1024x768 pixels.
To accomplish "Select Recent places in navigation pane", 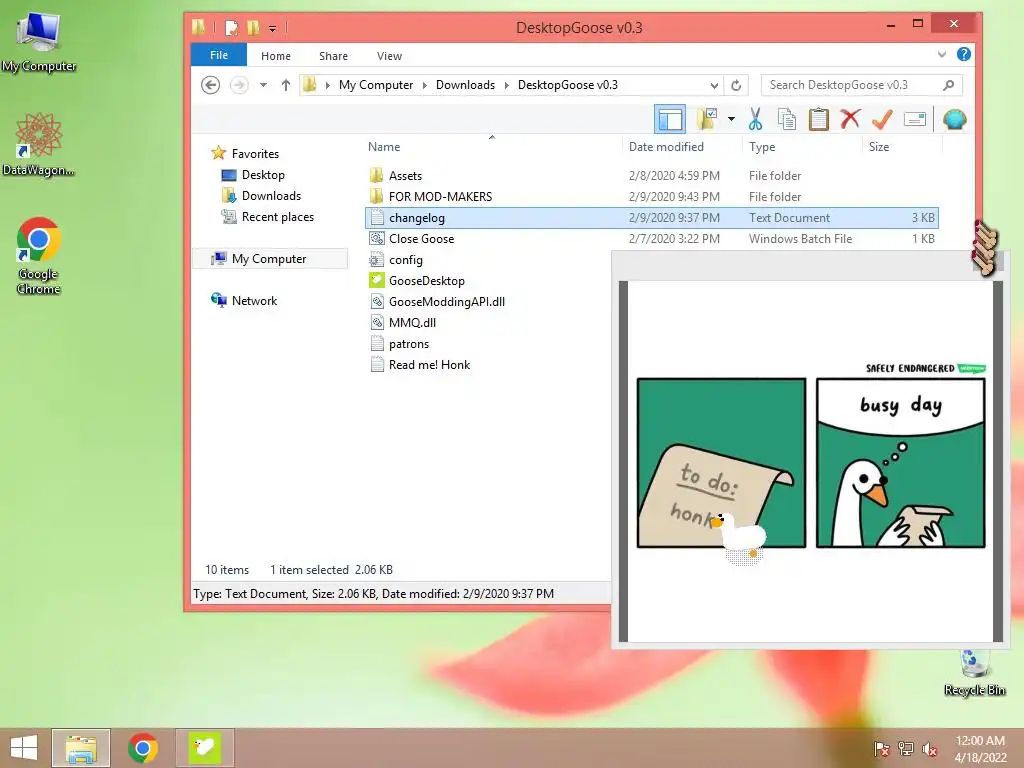I will 278,217.
